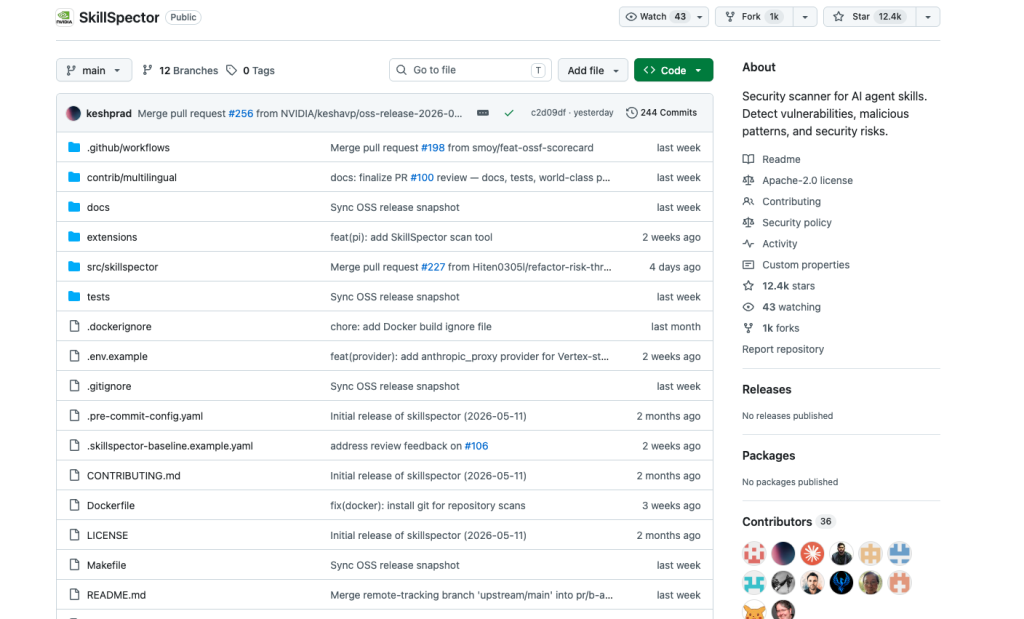Open pull request #256 link
The width and height of the screenshot is (1024, 619).
coord(240,114)
